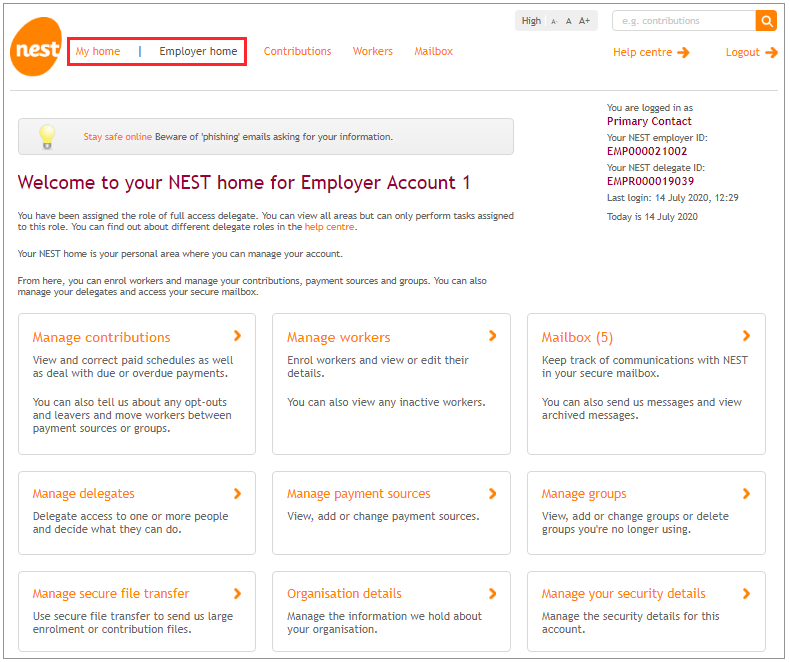Open the Manage groups heading link
Screen dimensions: 790x662
584,494
